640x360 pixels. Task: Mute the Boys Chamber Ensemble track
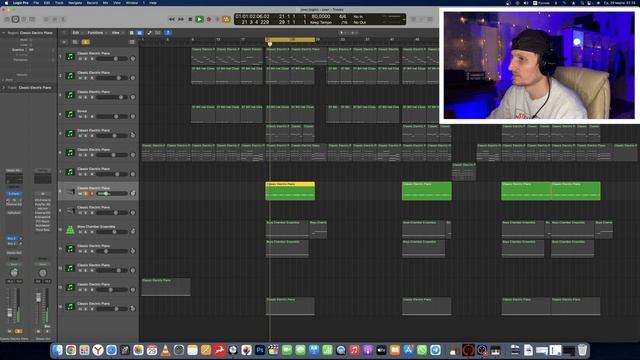click(80, 232)
